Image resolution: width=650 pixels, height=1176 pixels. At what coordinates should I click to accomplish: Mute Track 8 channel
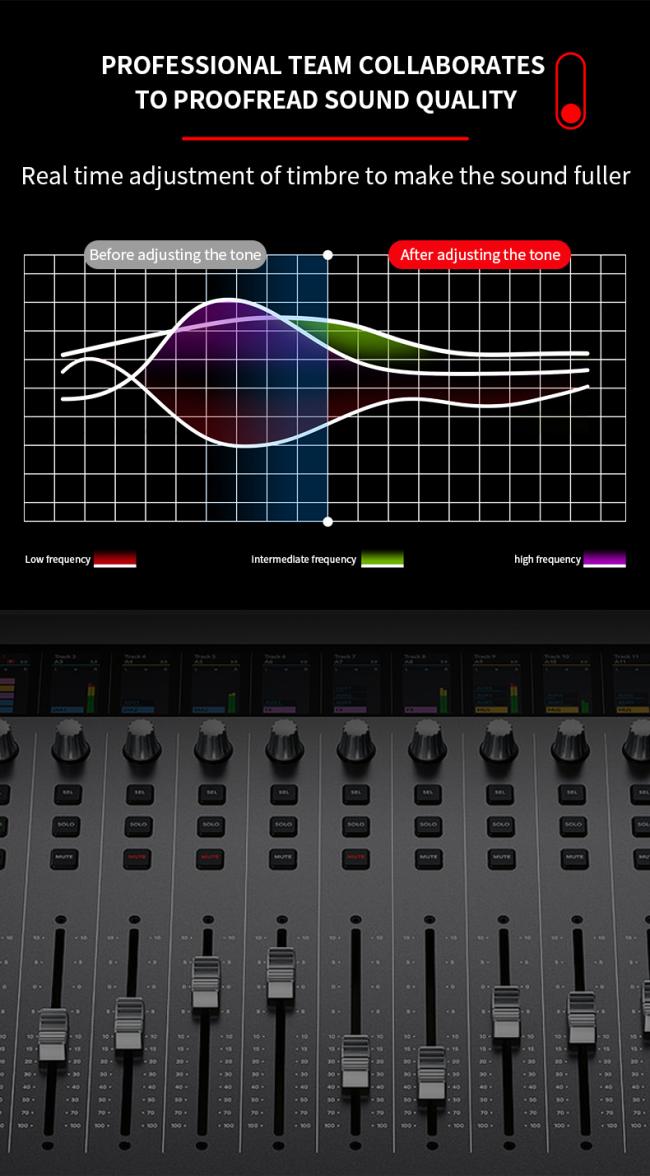click(427, 857)
